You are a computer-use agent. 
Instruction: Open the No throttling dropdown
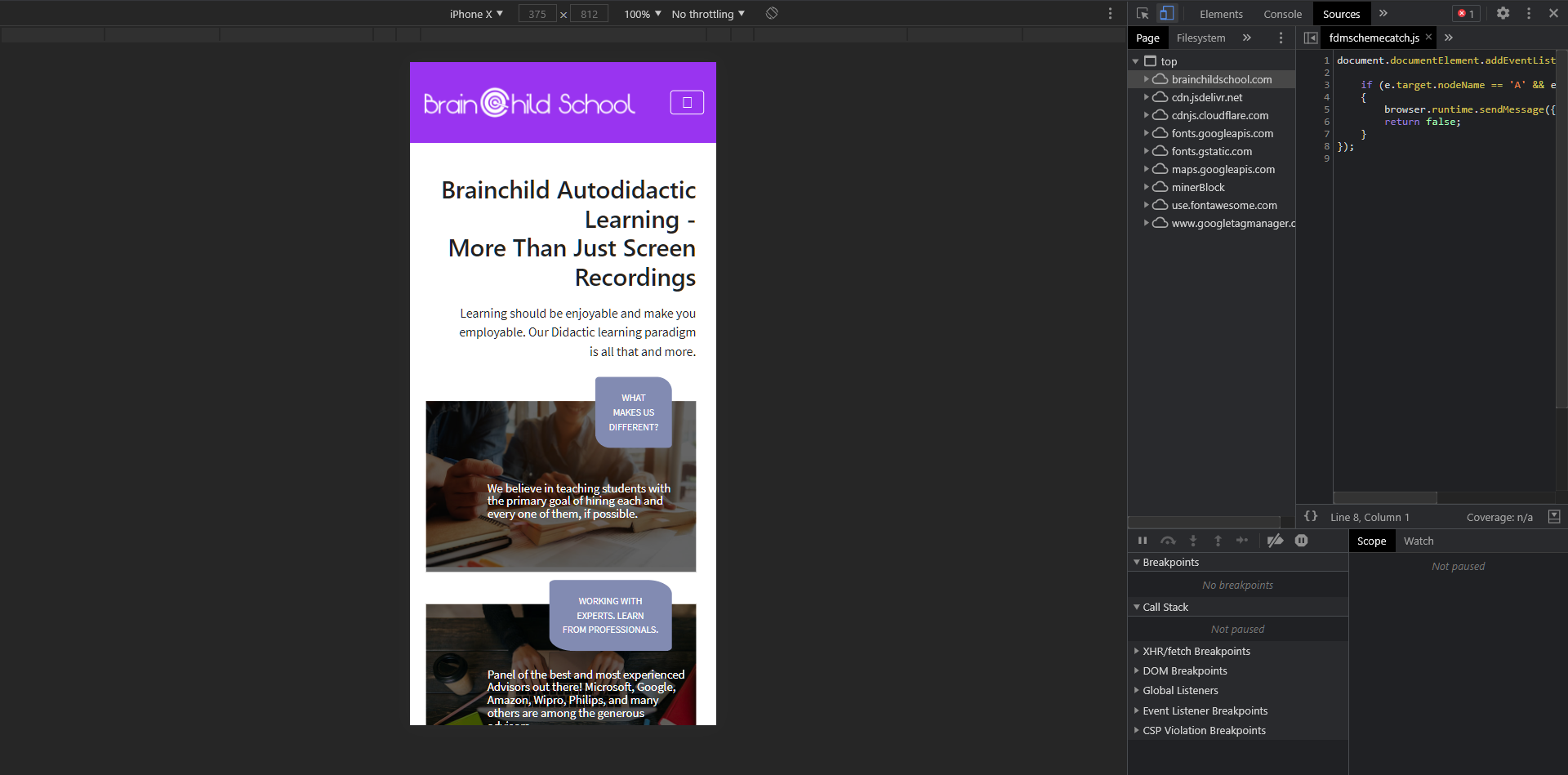(708, 14)
